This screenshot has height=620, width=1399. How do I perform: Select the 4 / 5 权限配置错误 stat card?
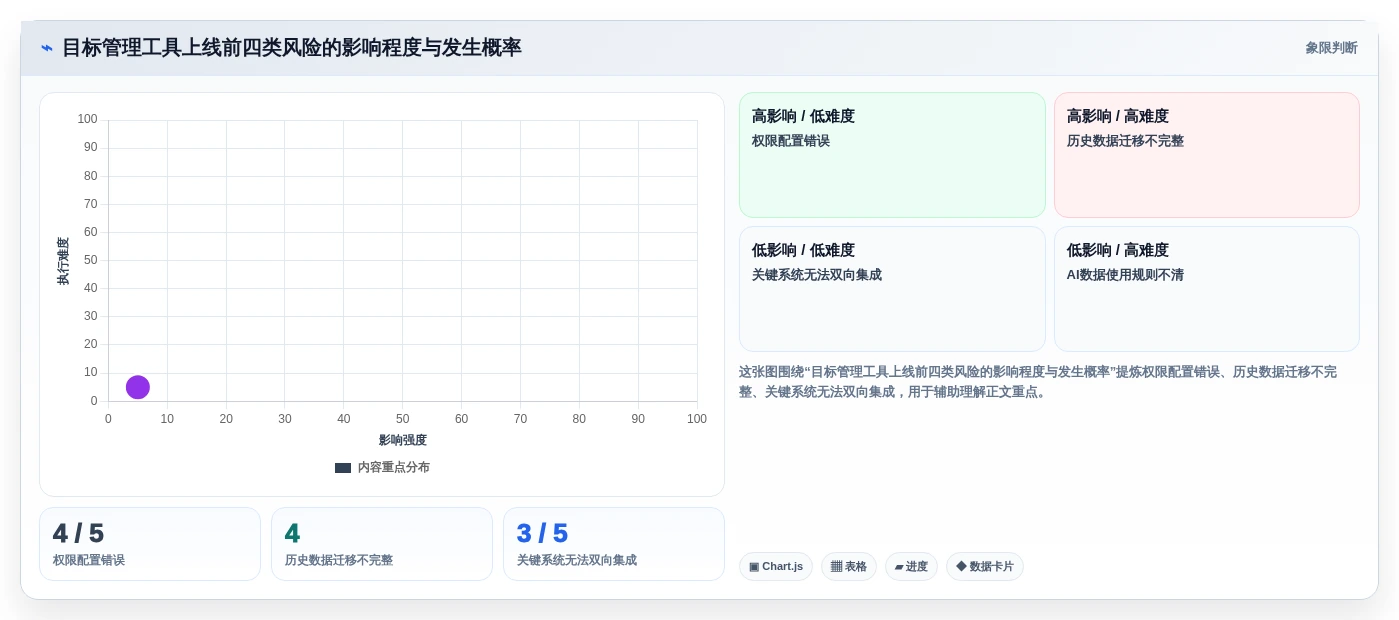click(150, 544)
